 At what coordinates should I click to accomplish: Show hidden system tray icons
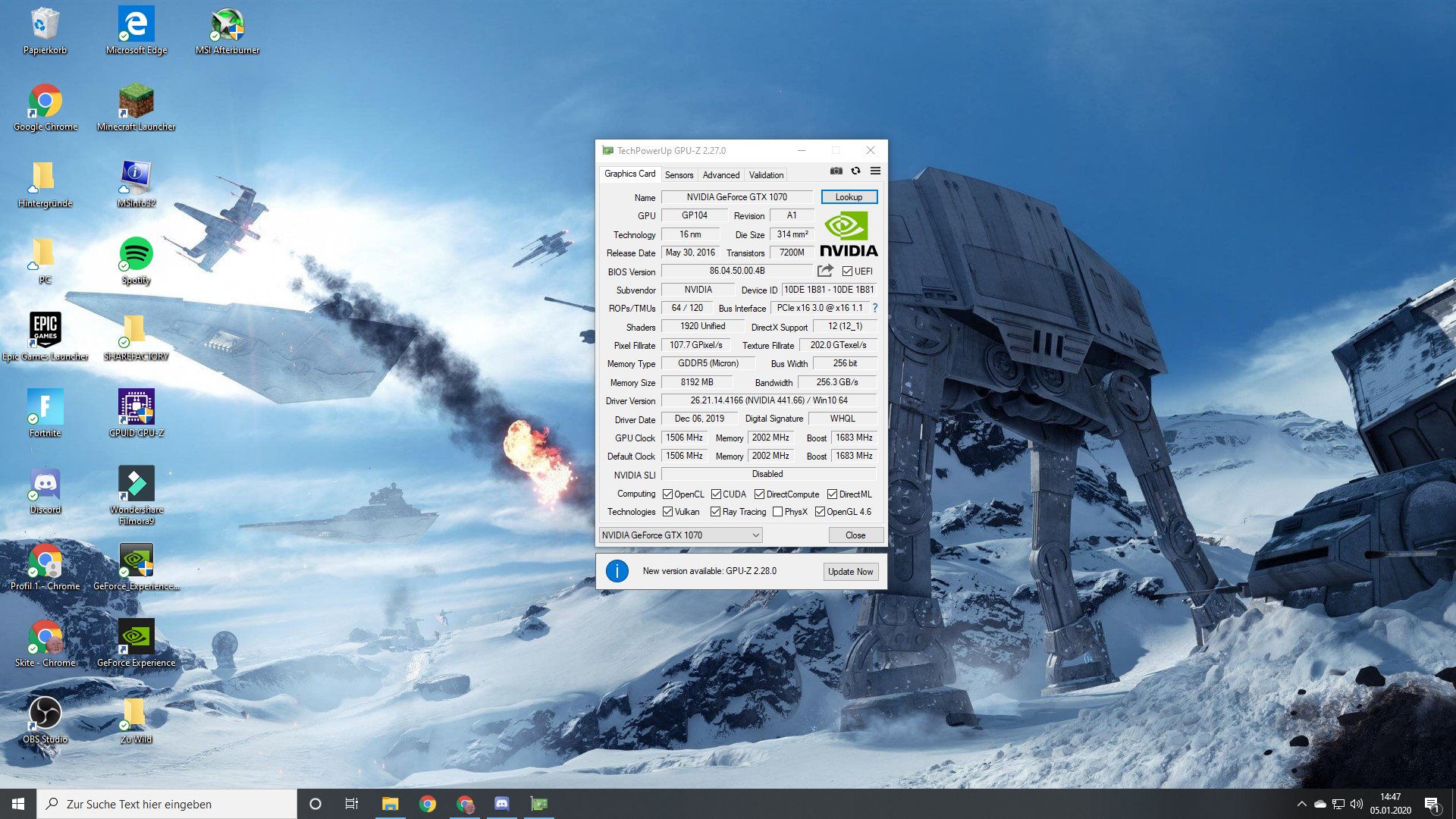point(1301,804)
